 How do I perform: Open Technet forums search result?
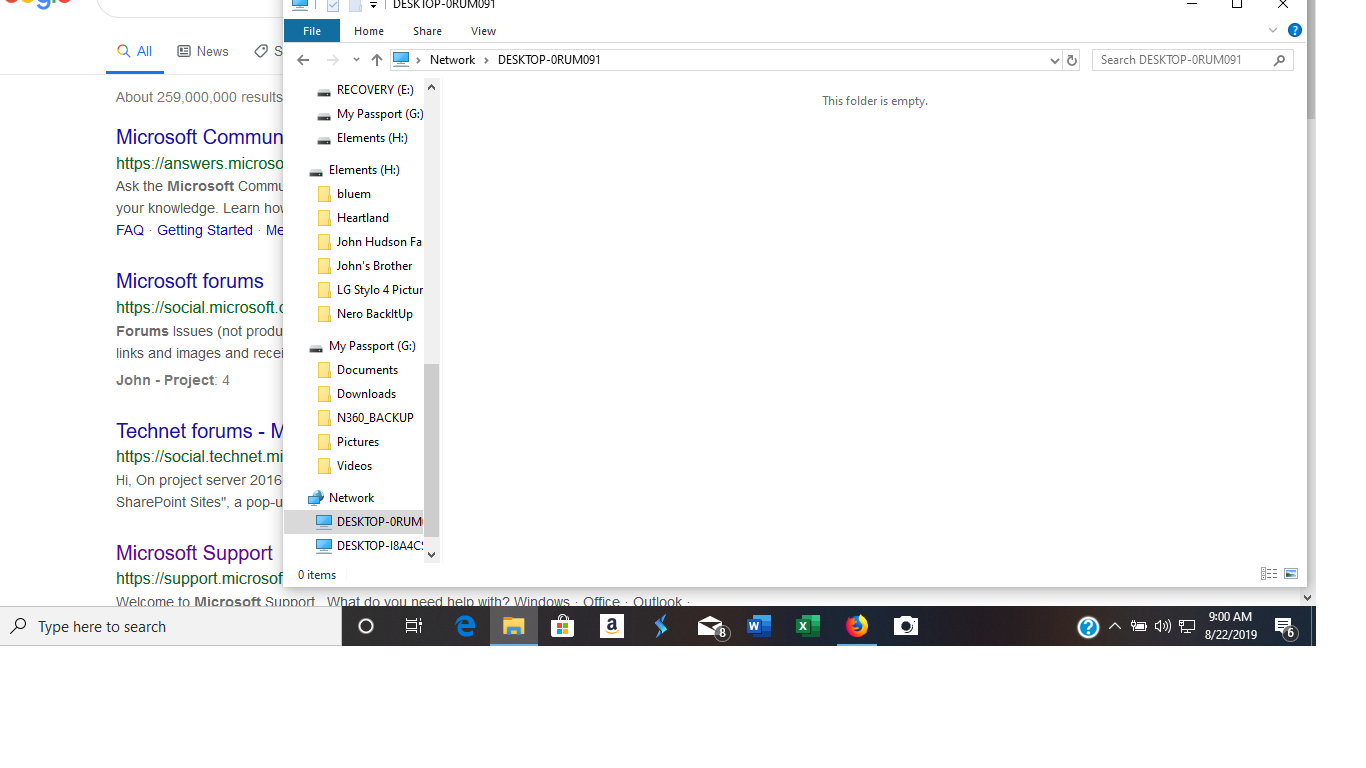(x=199, y=431)
